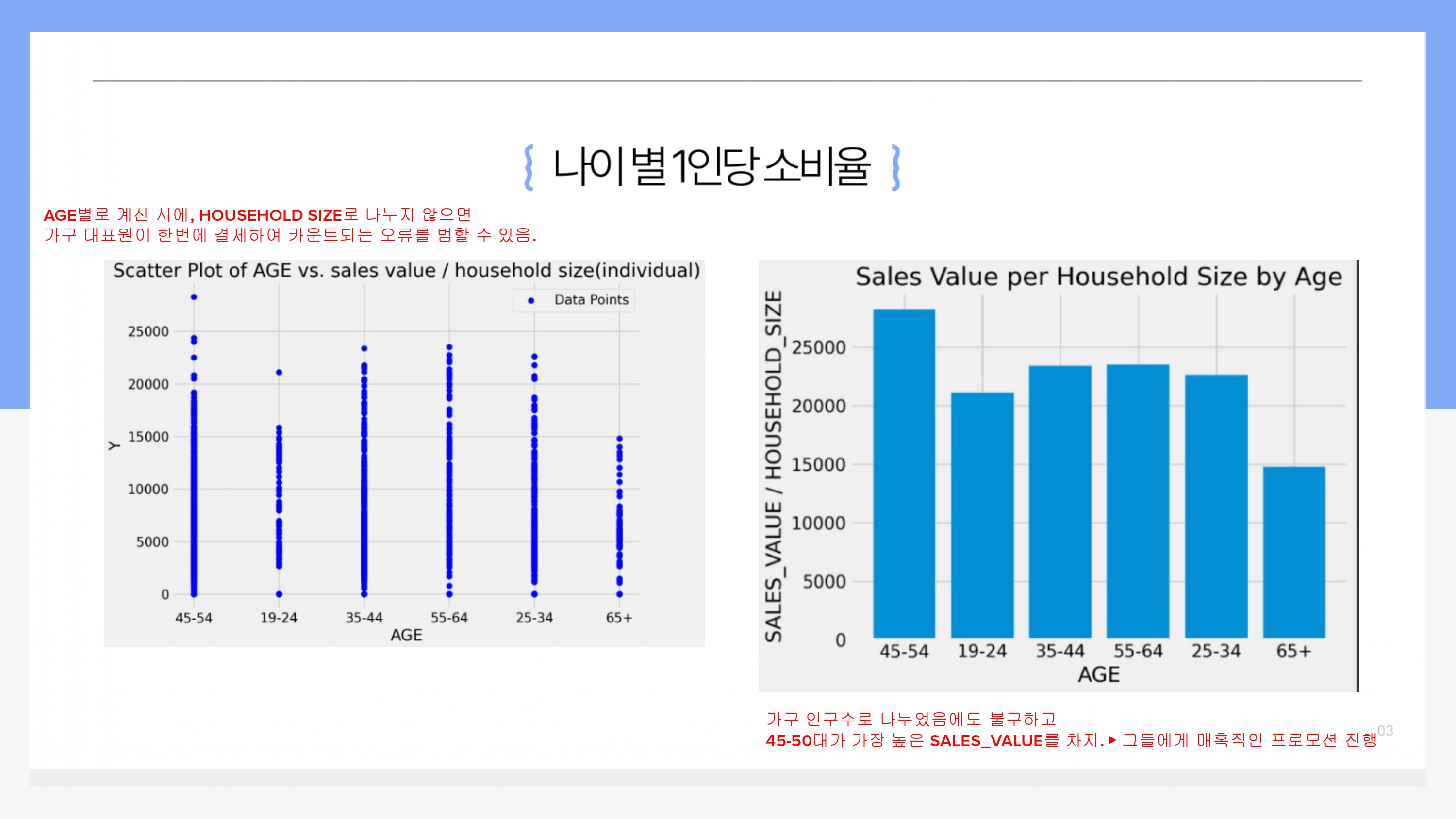Click the 25-34 bar in bar chart
The height and width of the screenshot is (819, 1456).
pos(1216,507)
